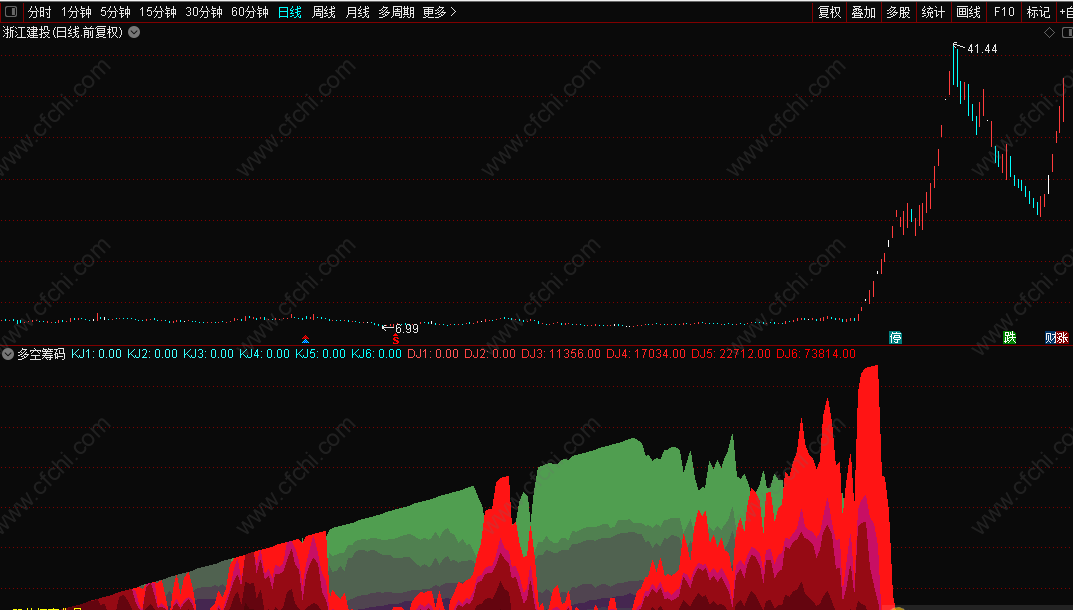Click the green 跌 marker
The width and height of the screenshot is (1073, 610).
[x=1009, y=338]
